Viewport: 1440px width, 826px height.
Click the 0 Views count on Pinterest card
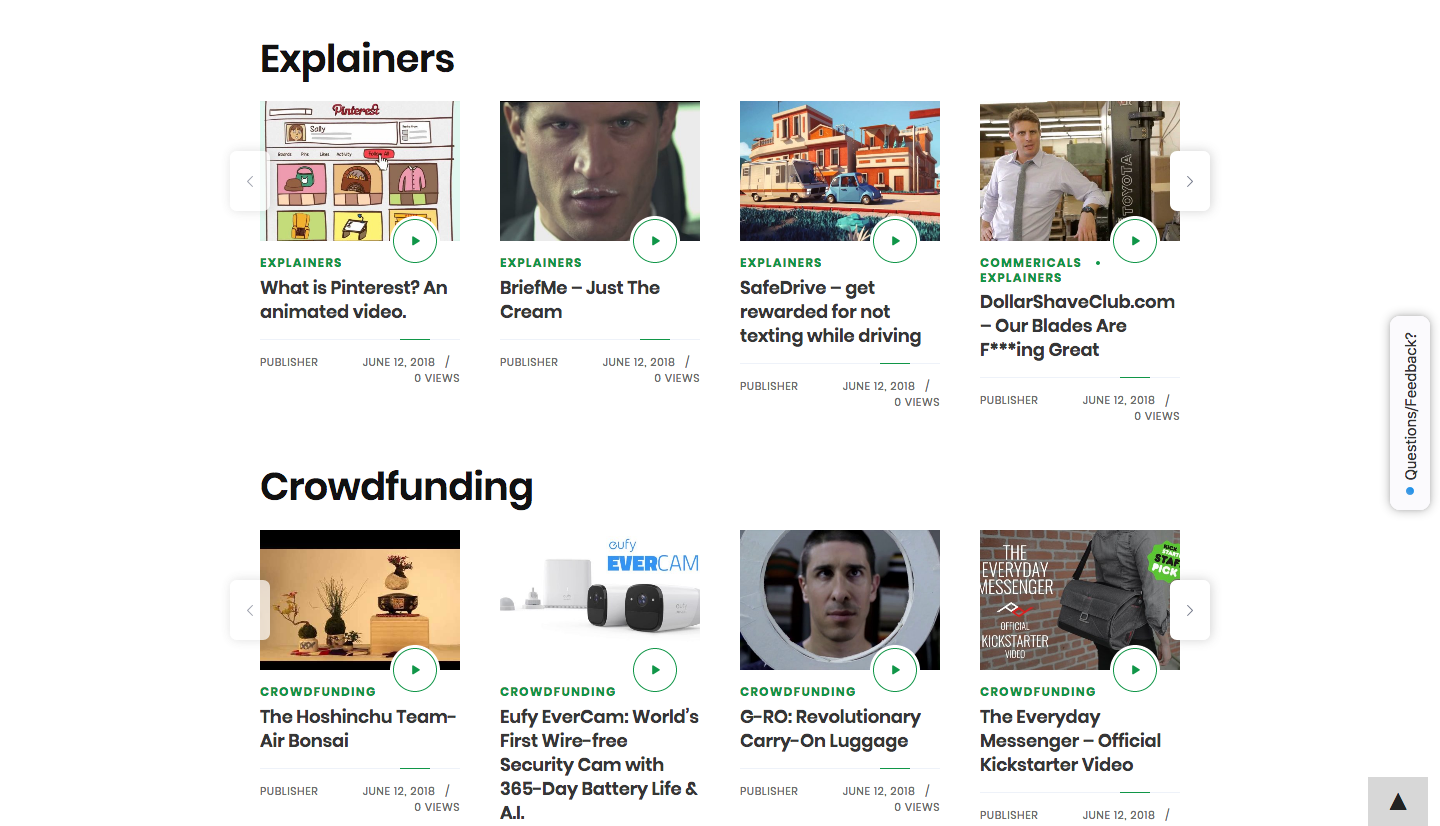pos(437,378)
